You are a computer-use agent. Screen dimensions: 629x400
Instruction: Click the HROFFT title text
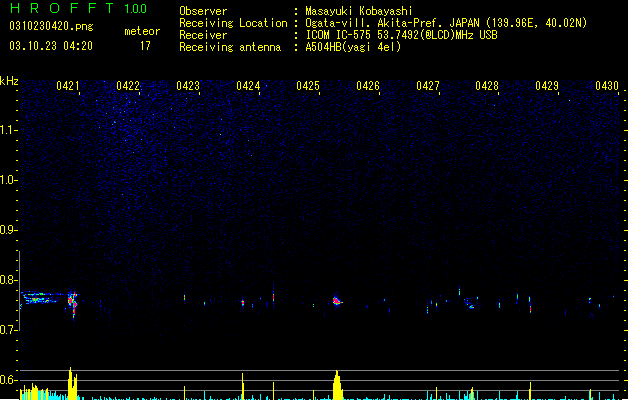62,8
